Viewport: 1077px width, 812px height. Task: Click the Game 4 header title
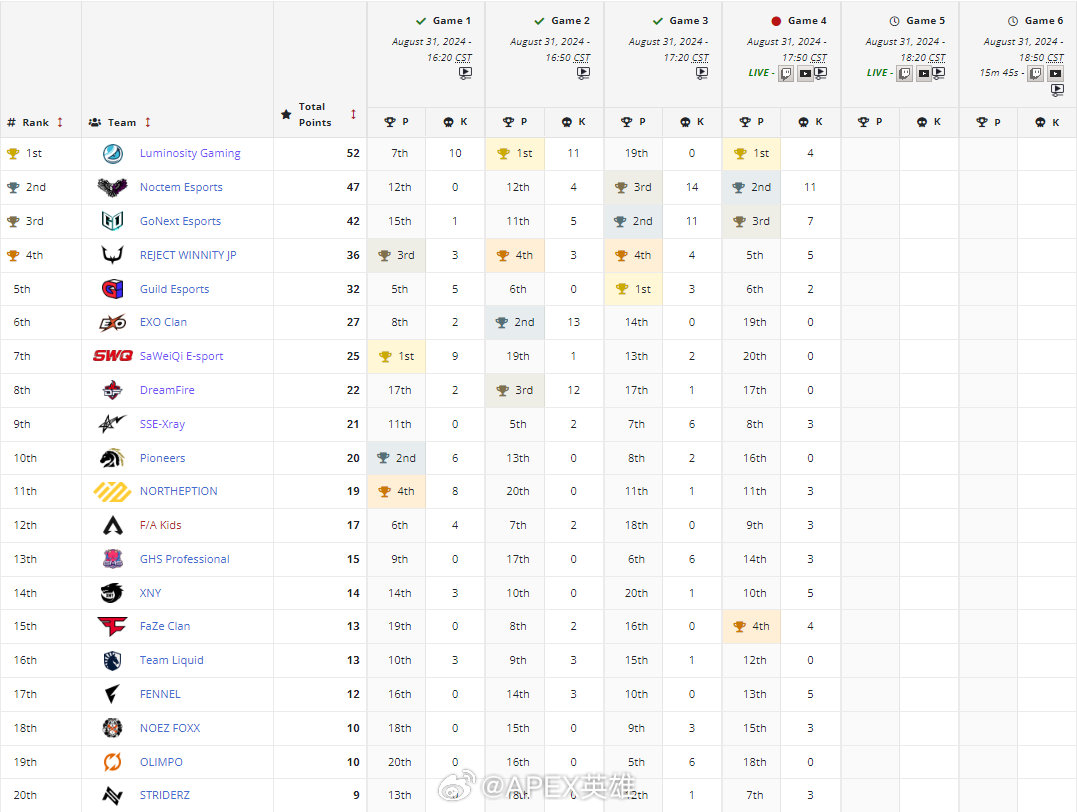807,21
